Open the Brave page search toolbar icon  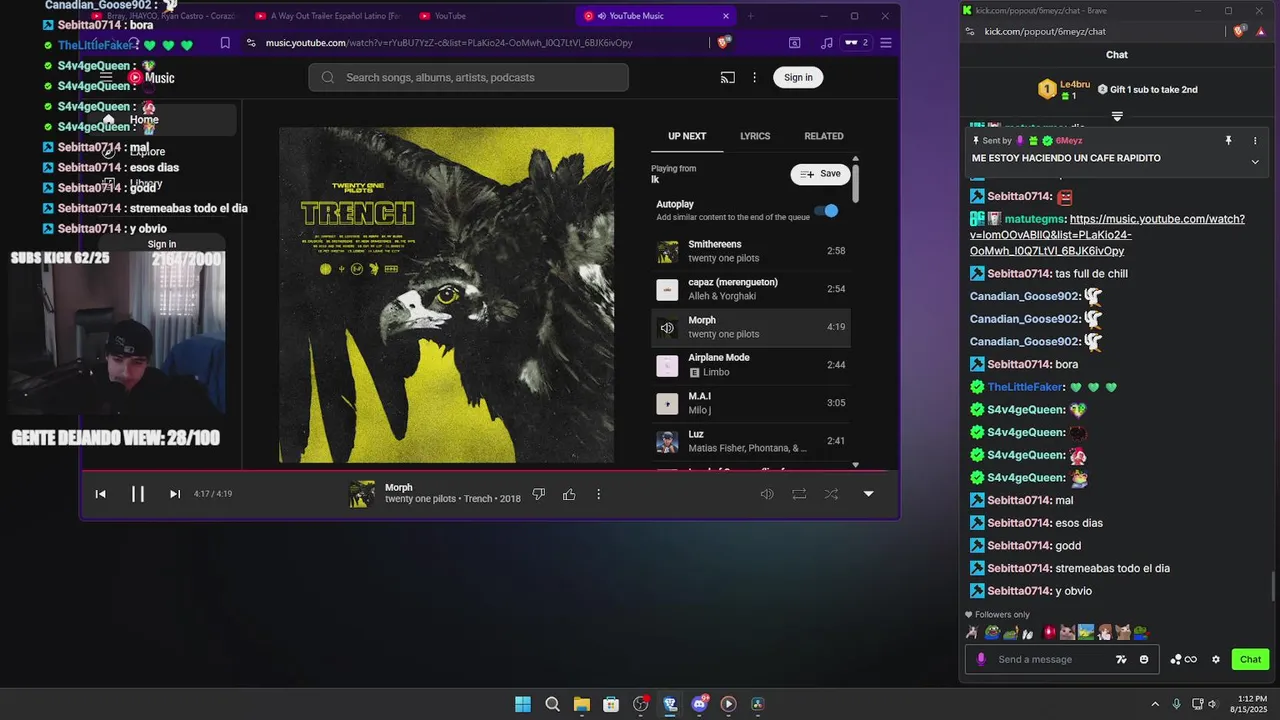[794, 43]
